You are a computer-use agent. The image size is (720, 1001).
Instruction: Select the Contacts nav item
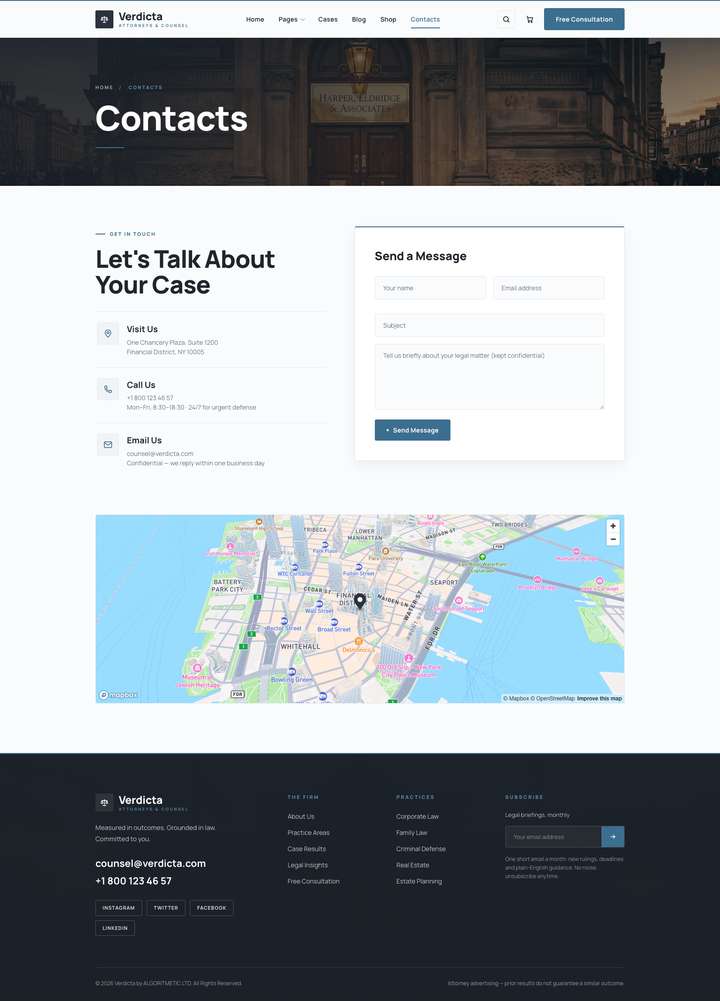[425, 19]
